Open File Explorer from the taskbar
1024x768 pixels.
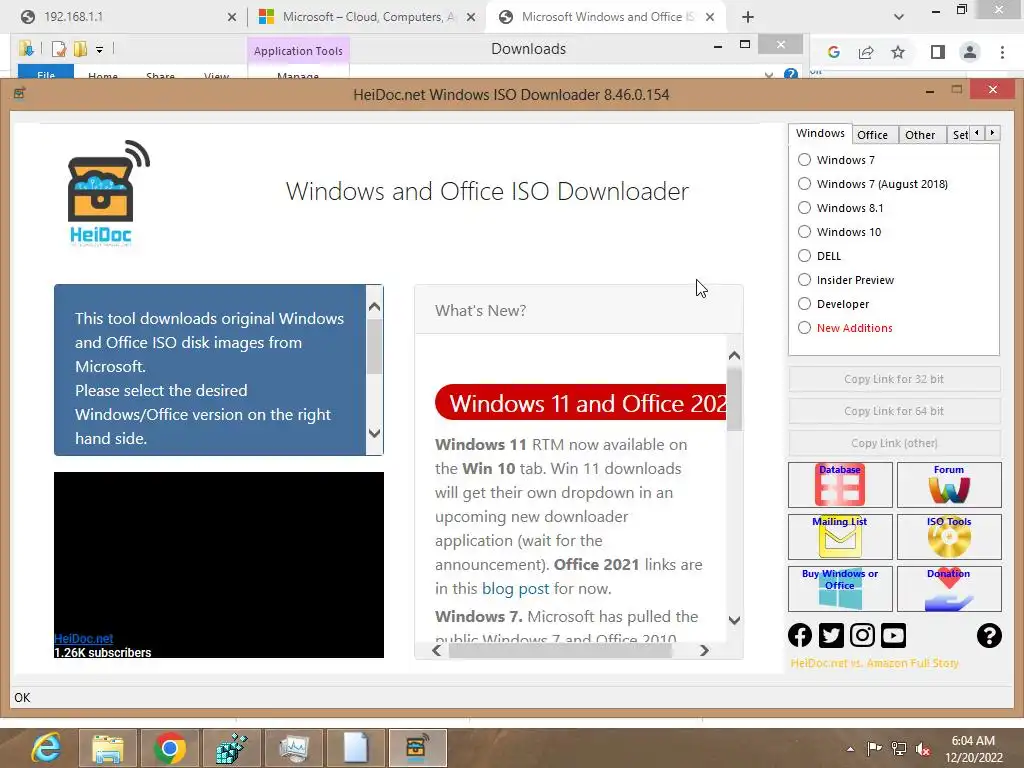click(x=108, y=748)
